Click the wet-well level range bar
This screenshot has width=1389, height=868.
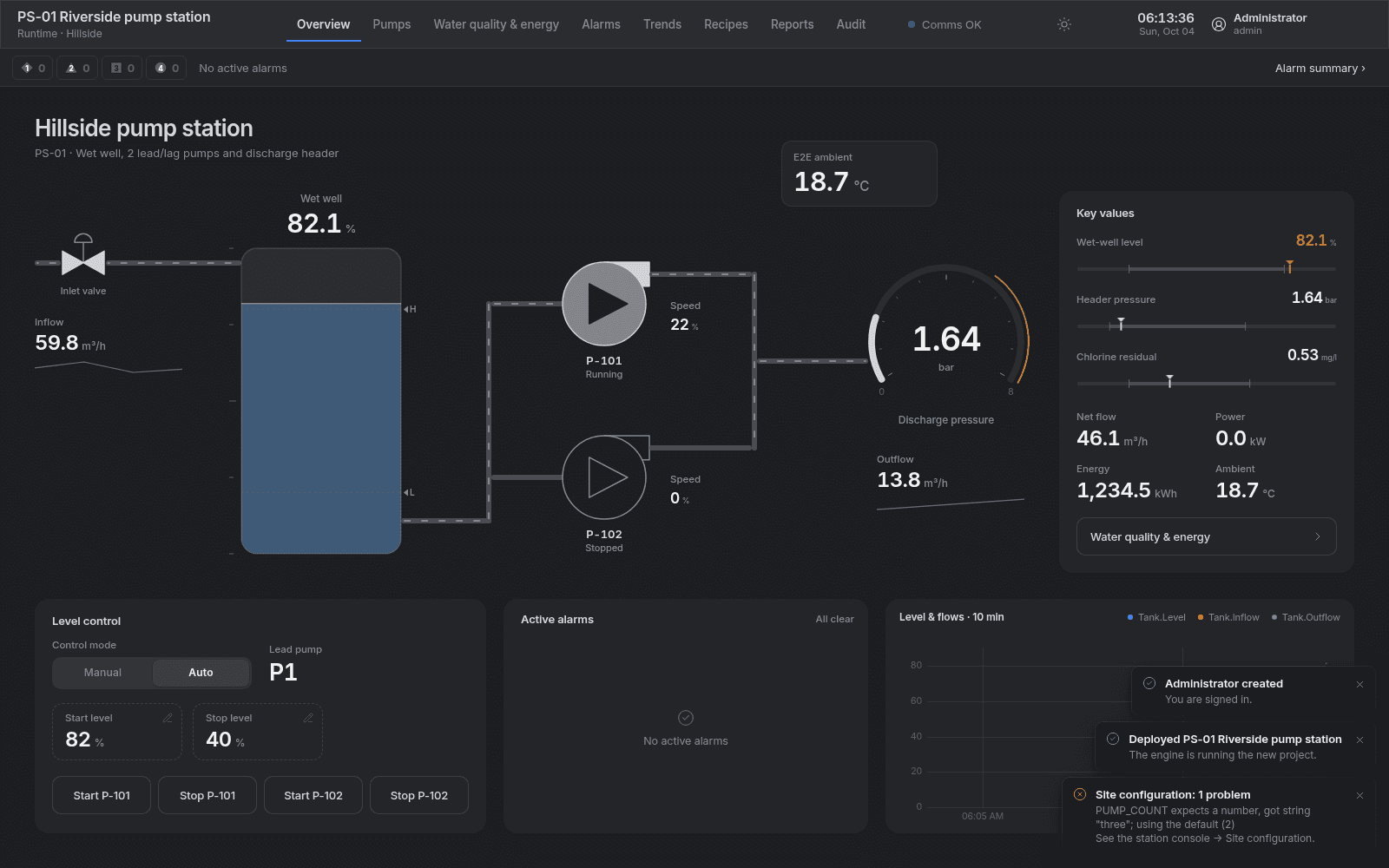click(1207, 269)
